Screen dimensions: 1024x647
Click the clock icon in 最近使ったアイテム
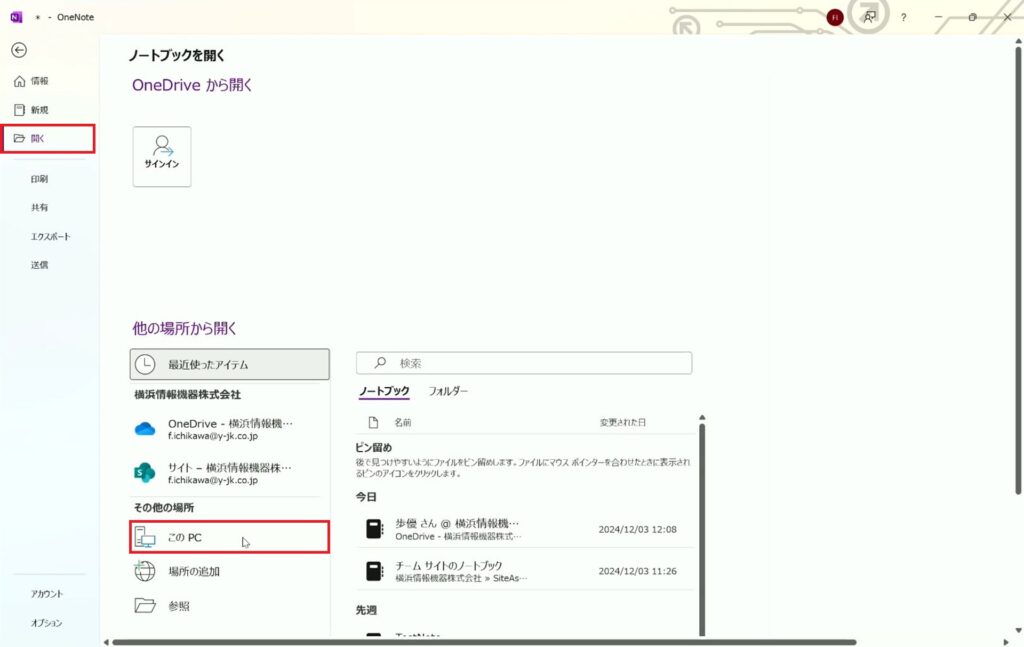145,364
